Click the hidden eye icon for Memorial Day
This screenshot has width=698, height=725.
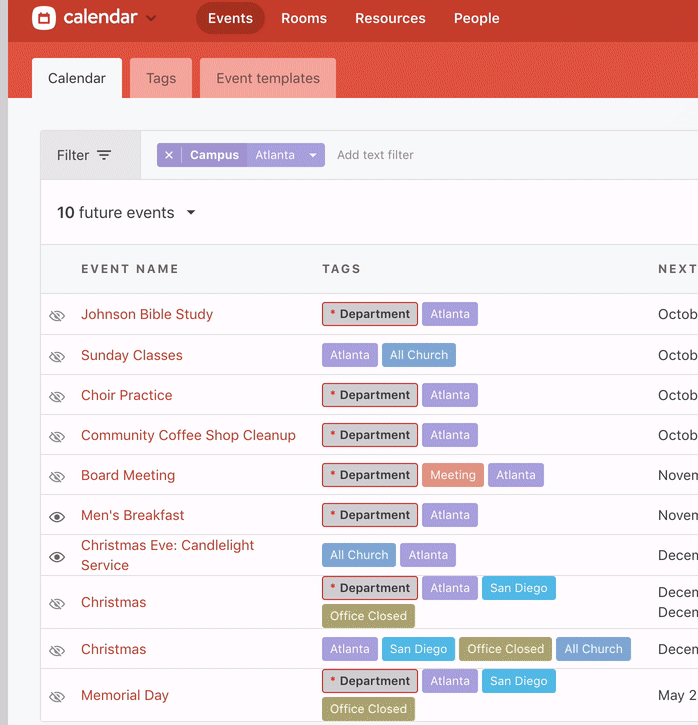57,696
